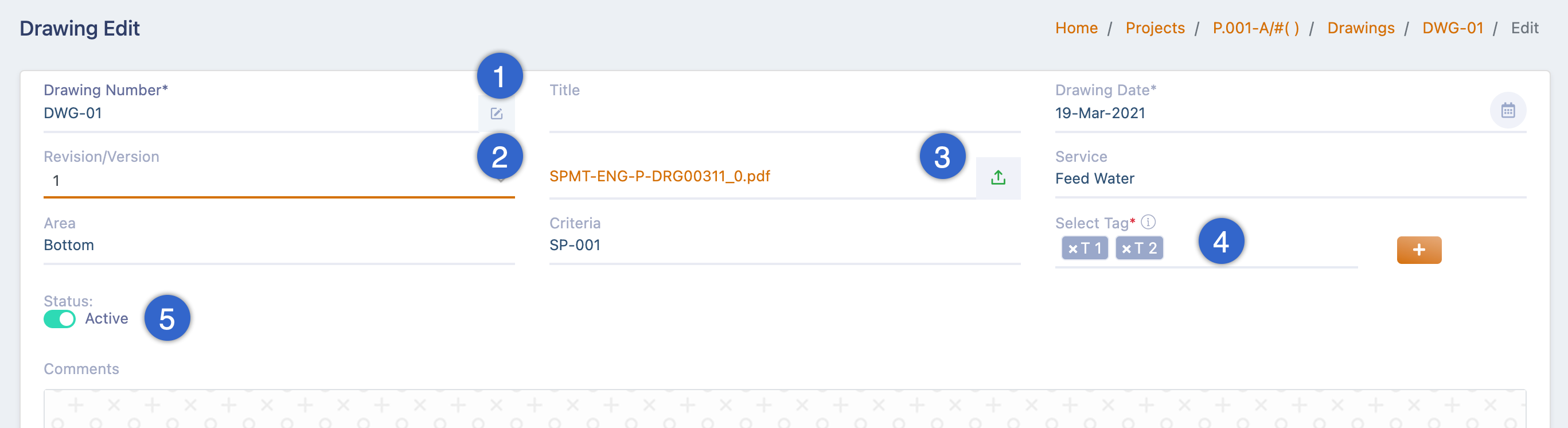
Task: Click into the Title input field
Action: [x=784, y=114]
